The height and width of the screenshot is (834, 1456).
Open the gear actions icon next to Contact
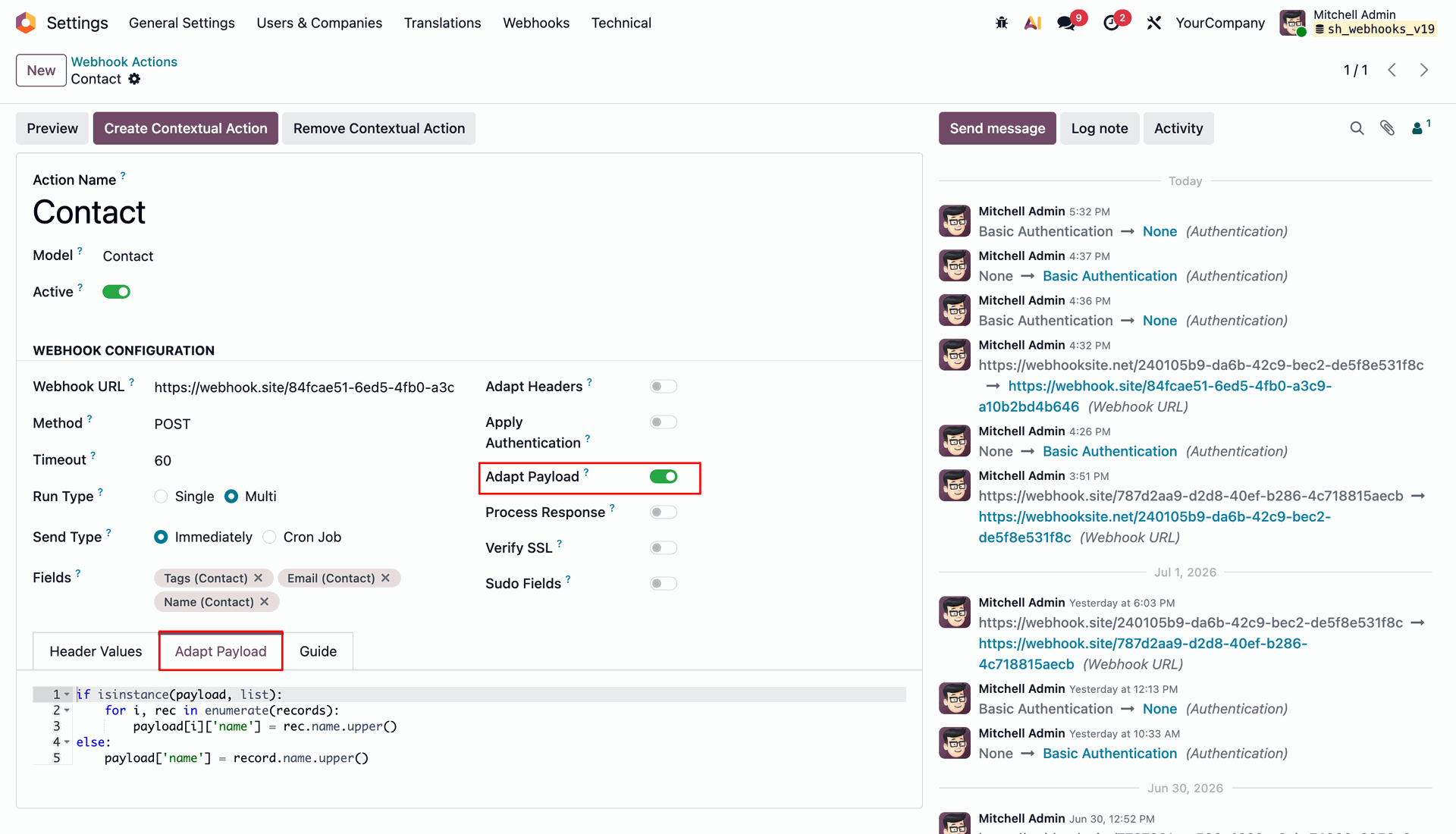134,79
